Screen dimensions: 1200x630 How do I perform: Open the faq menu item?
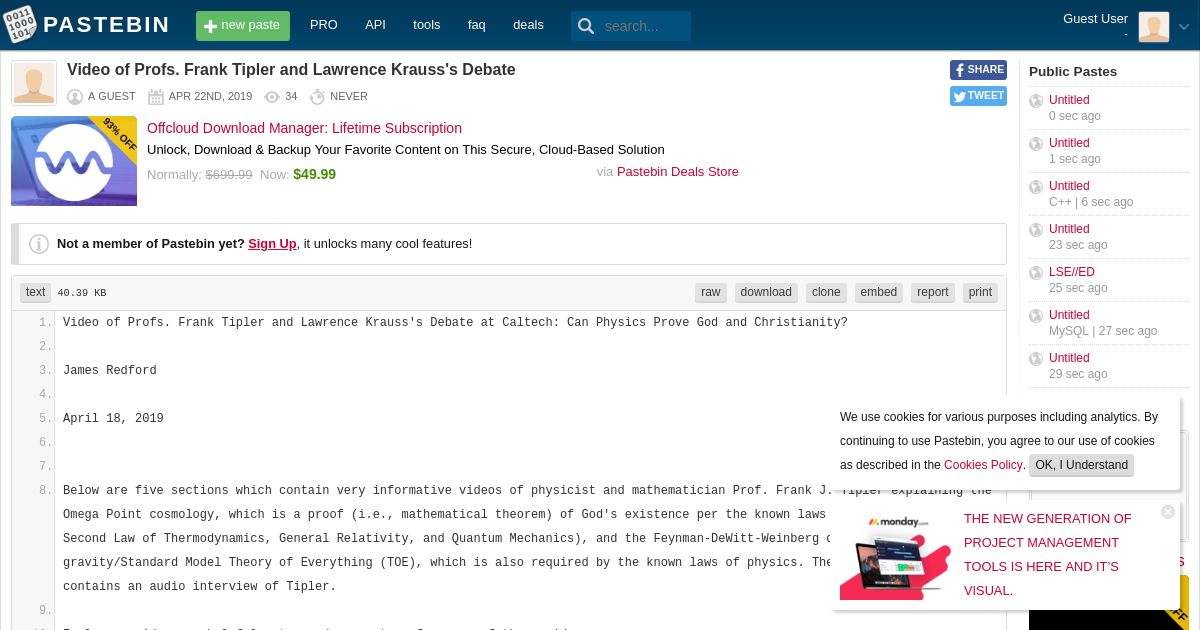click(x=477, y=25)
